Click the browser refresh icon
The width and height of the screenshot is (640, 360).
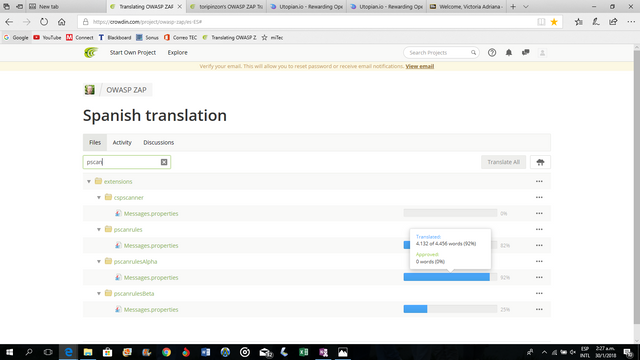44,22
